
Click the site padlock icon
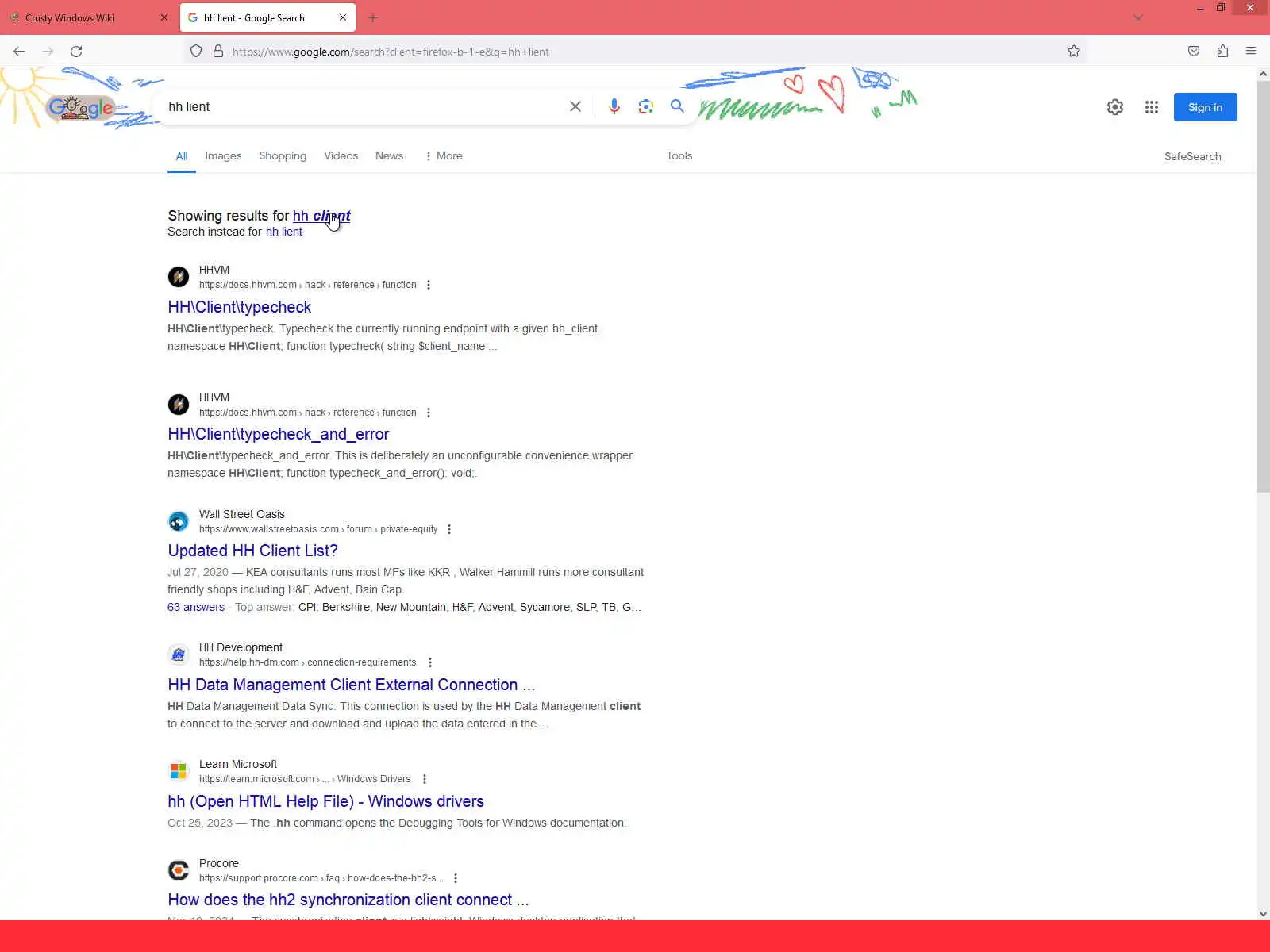pyautogui.click(x=218, y=52)
